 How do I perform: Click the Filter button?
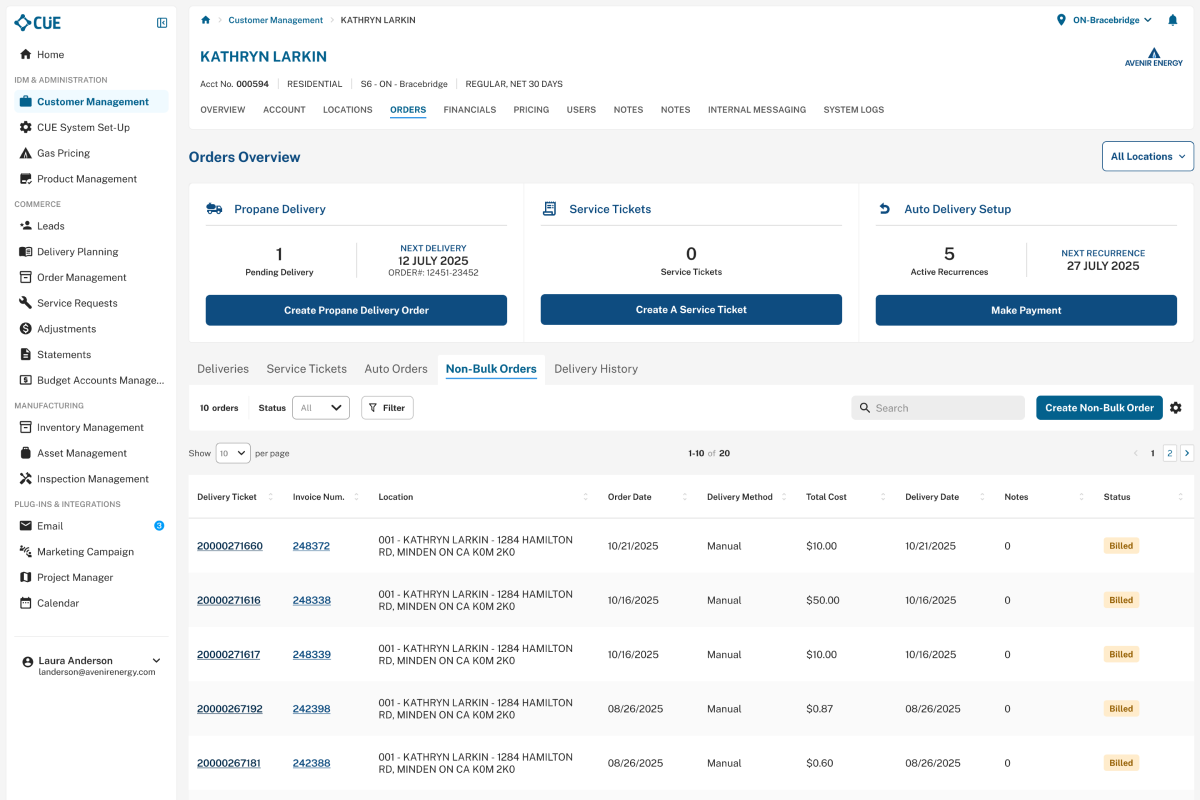coord(387,408)
